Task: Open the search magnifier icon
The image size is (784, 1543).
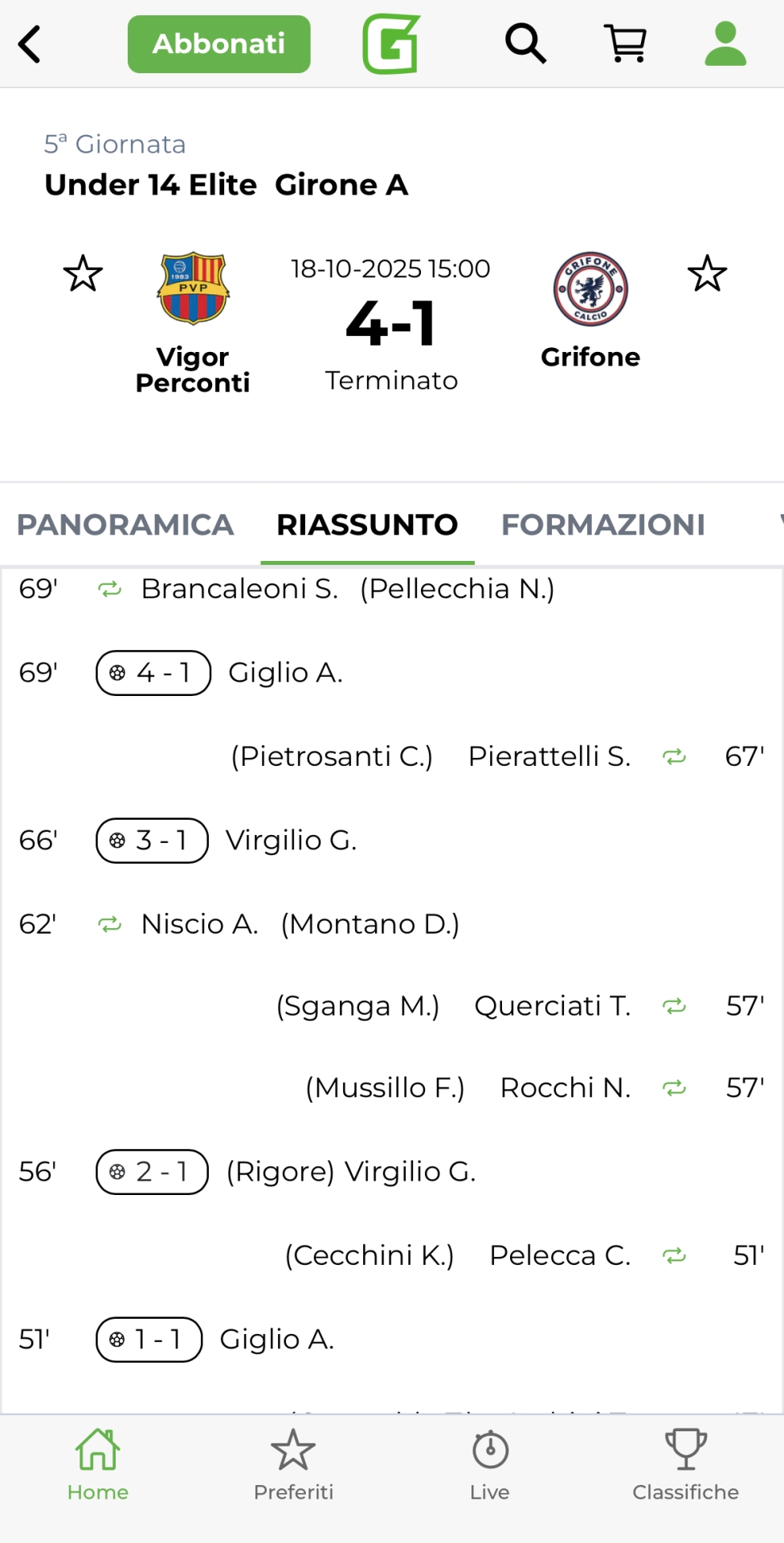Action: pos(525,43)
